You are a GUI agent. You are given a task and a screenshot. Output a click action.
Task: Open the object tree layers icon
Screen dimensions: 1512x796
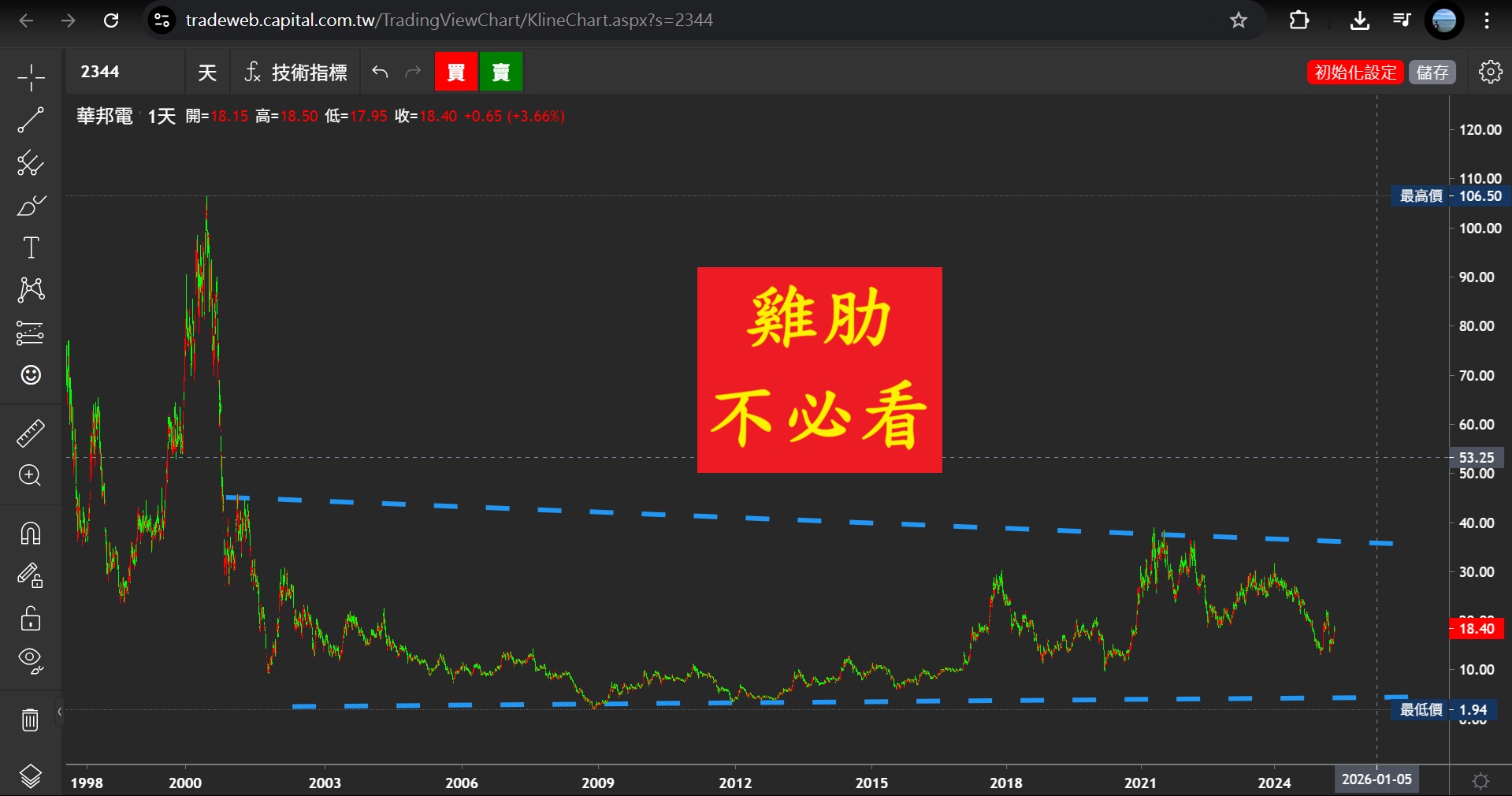31,776
